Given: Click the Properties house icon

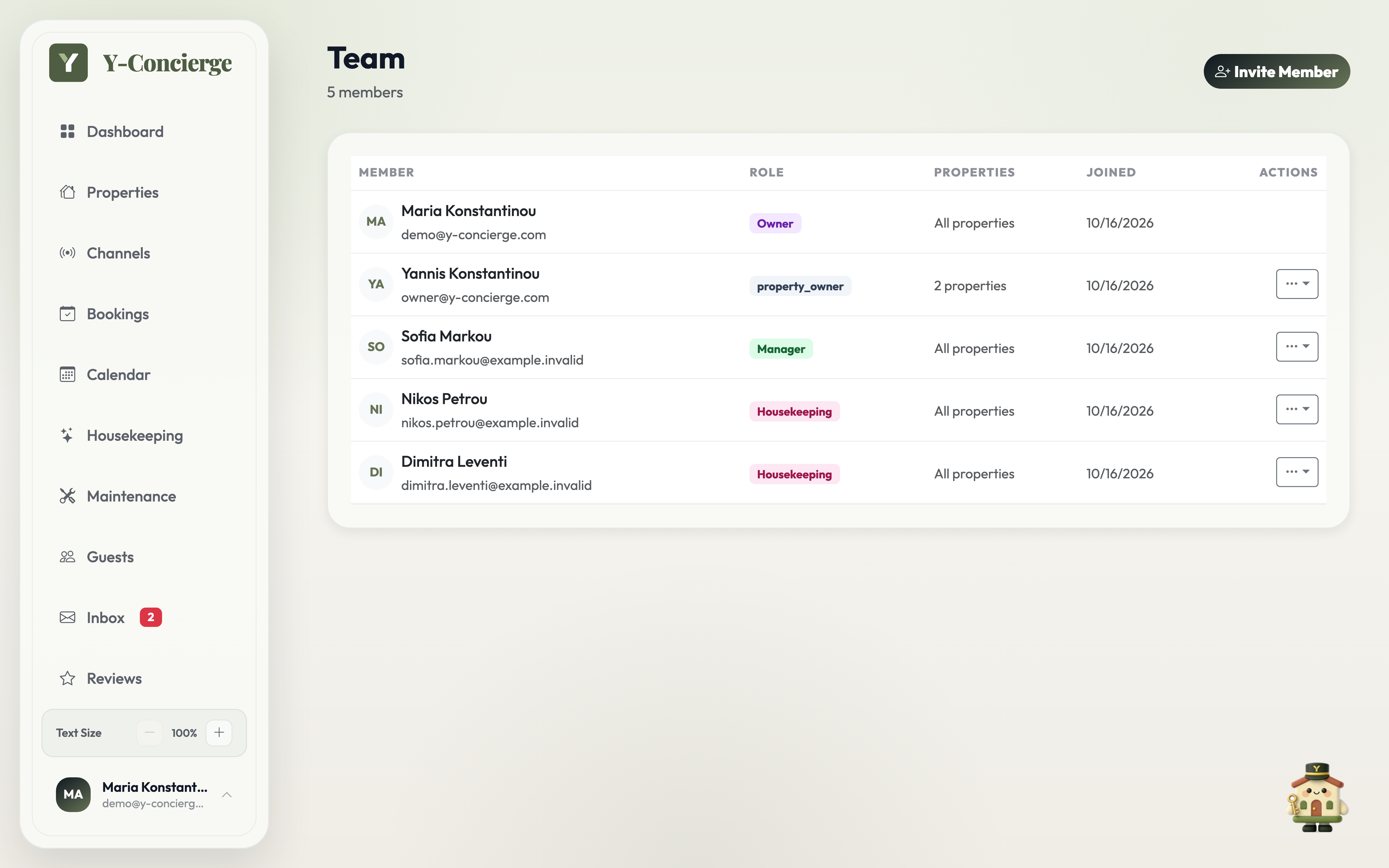Looking at the screenshot, I should tap(68, 192).
